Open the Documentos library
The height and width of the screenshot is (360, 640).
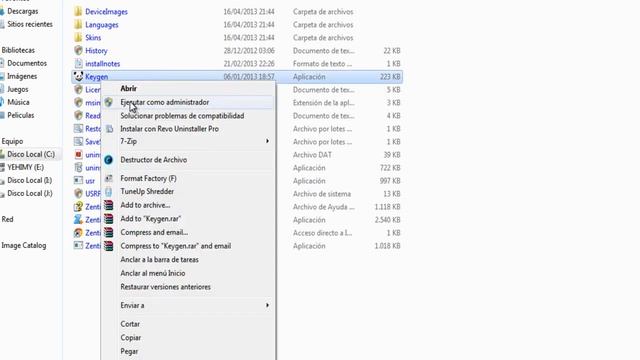point(27,63)
